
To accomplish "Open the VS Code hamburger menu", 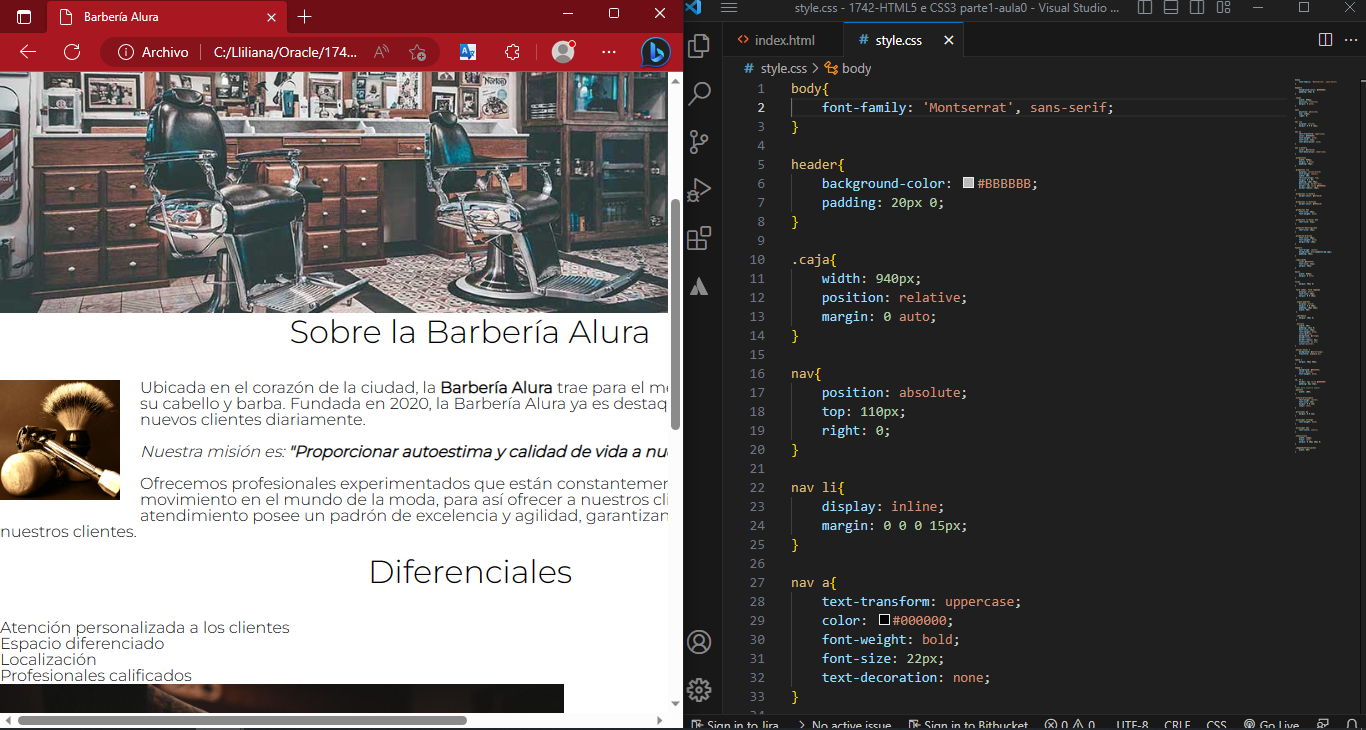I will [729, 8].
